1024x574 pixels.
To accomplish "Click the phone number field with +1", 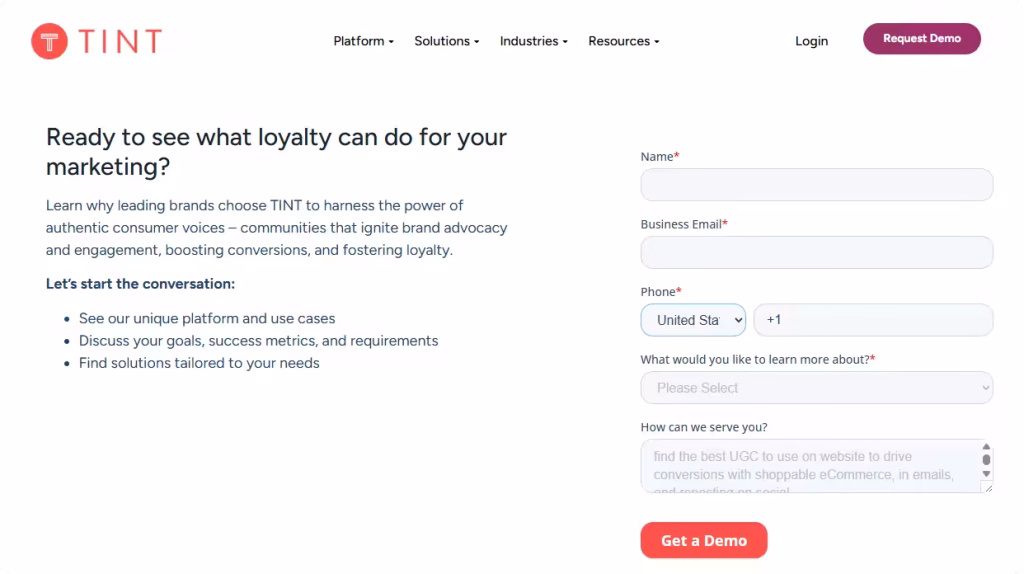I will tap(873, 320).
